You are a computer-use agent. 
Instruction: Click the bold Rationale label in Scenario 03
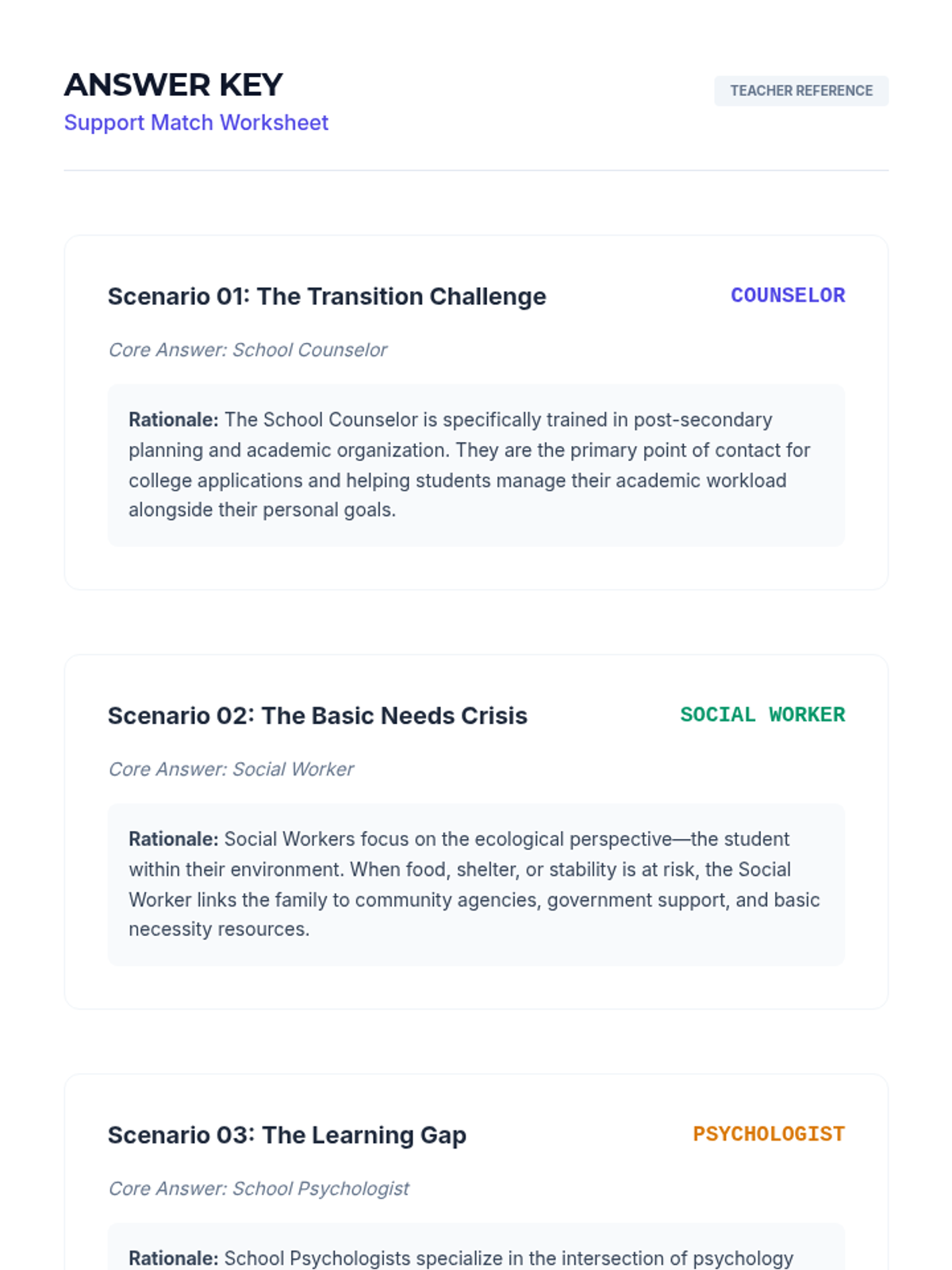(174, 1258)
